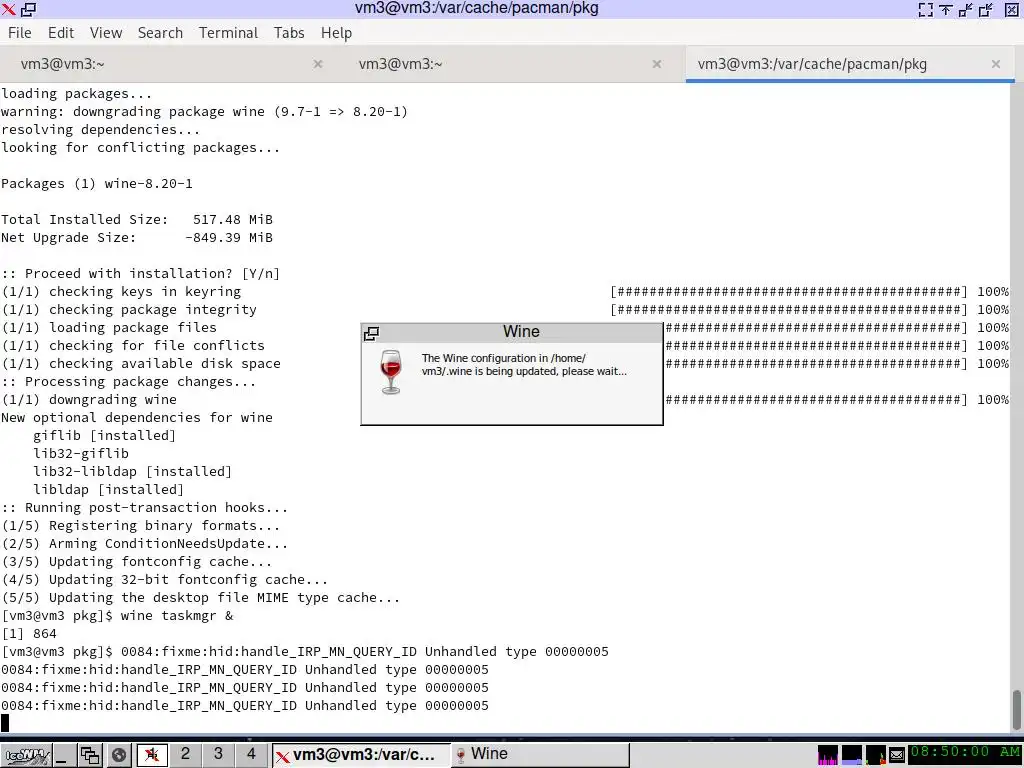Open window menu icon next to X in title bar
The image size is (1024, 768).
click(x=28, y=9)
